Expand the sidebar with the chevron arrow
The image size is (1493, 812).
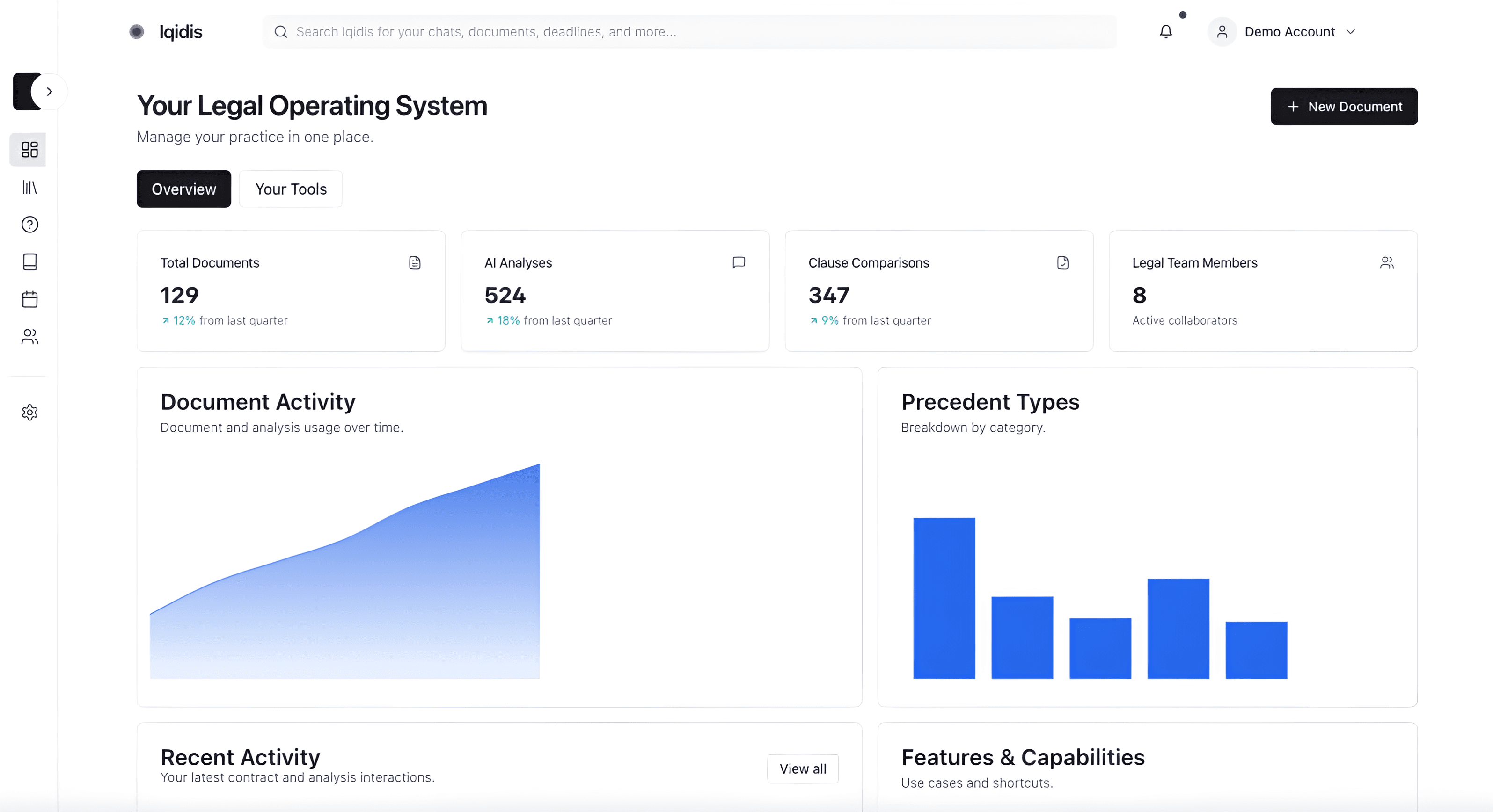point(50,92)
